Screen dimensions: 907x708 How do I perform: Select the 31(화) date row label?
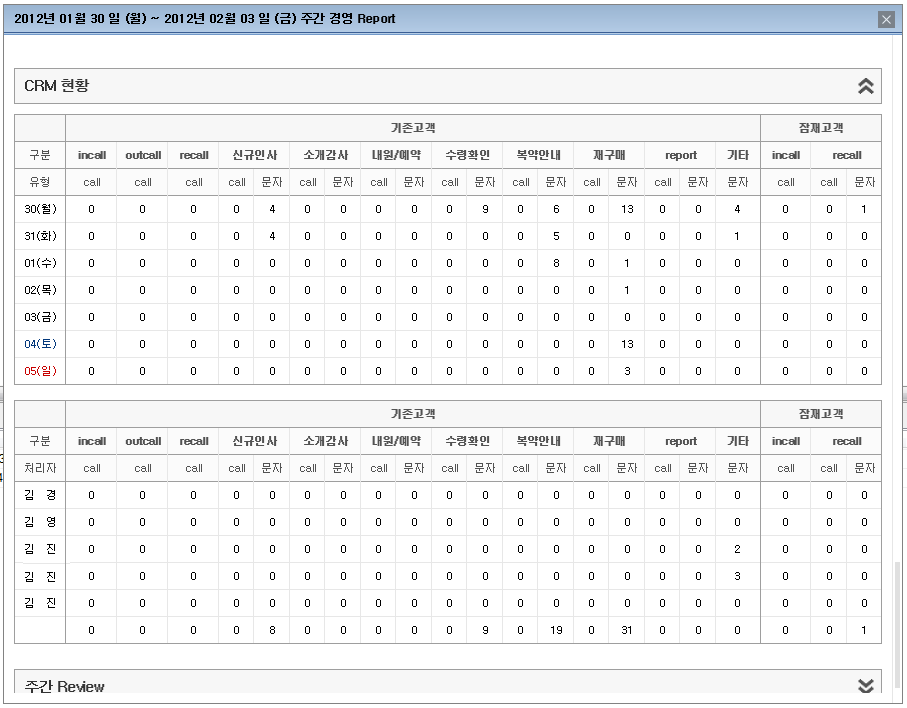tap(40, 236)
